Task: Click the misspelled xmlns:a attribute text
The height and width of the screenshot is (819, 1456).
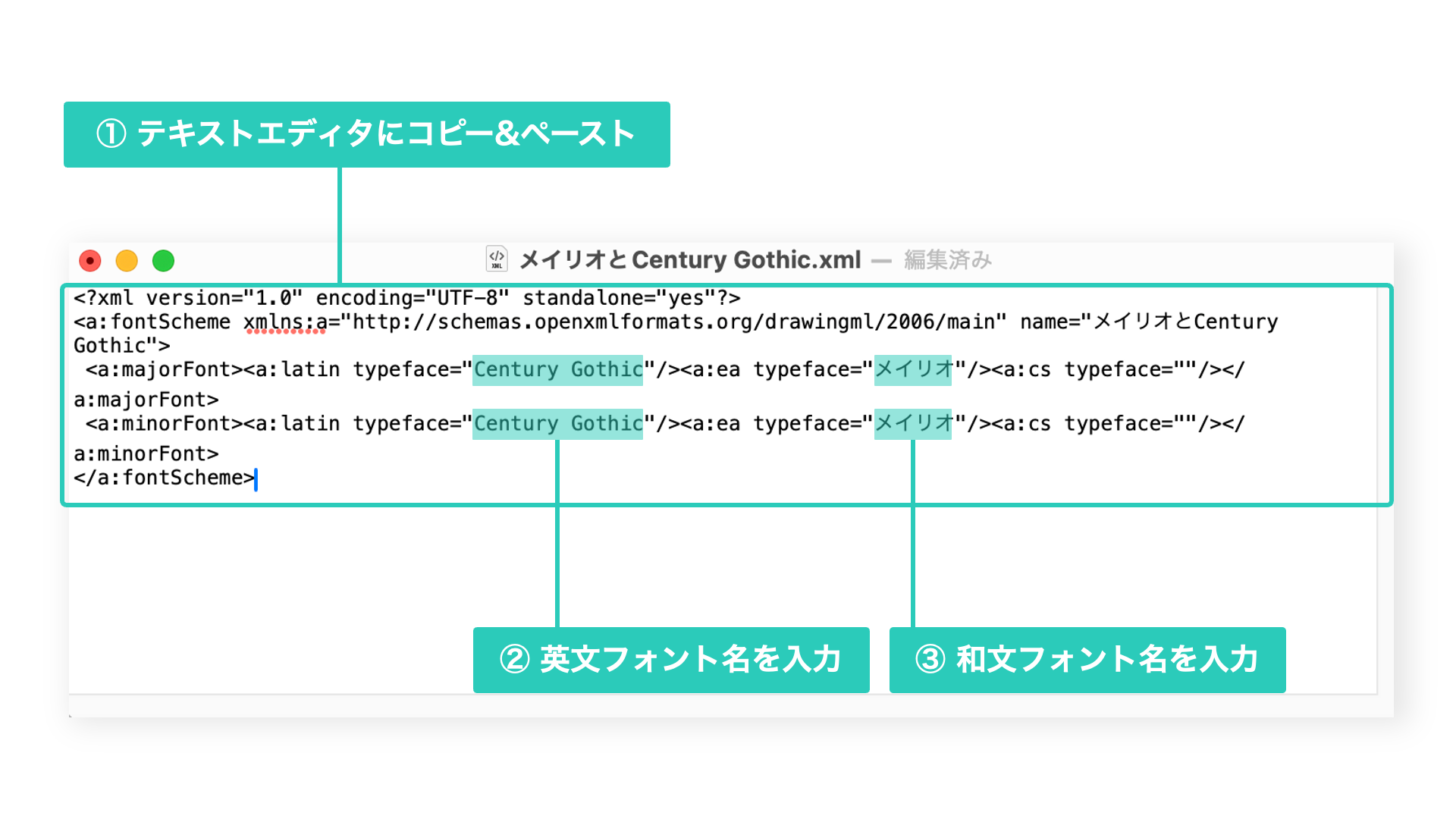Action: (286, 322)
